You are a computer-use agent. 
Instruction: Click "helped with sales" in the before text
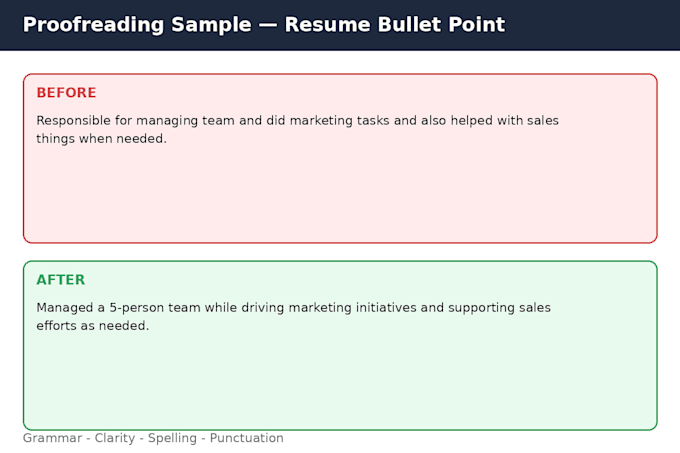505,121
